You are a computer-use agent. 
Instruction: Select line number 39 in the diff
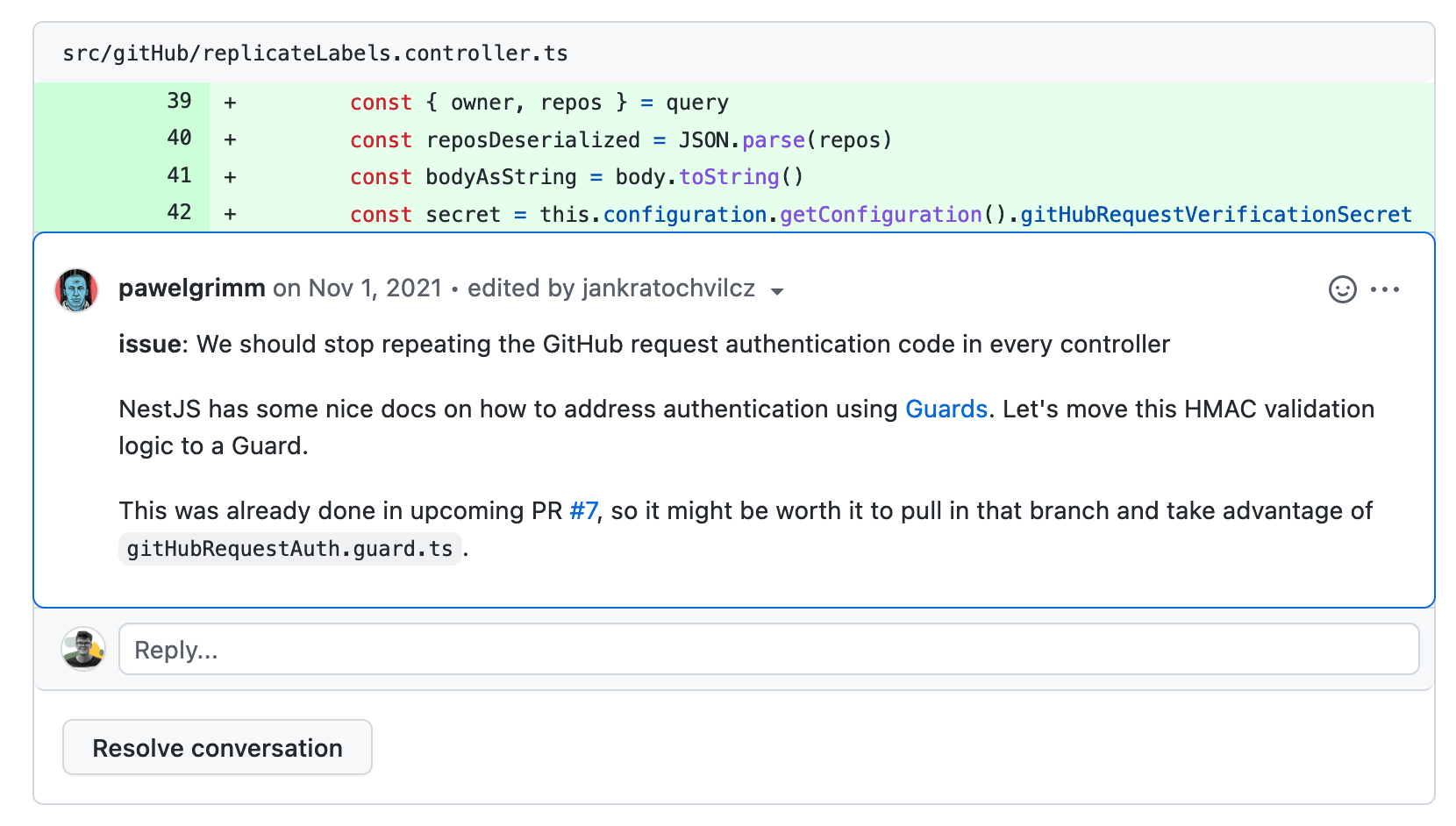[x=180, y=102]
